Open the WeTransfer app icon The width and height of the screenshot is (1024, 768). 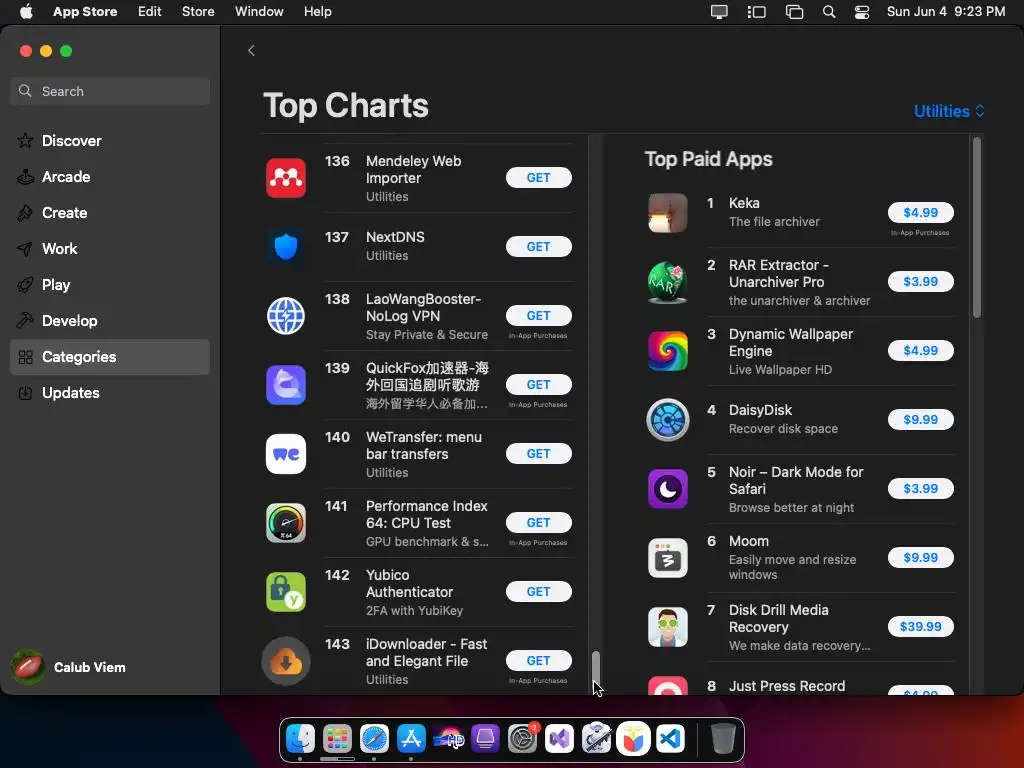click(x=285, y=454)
